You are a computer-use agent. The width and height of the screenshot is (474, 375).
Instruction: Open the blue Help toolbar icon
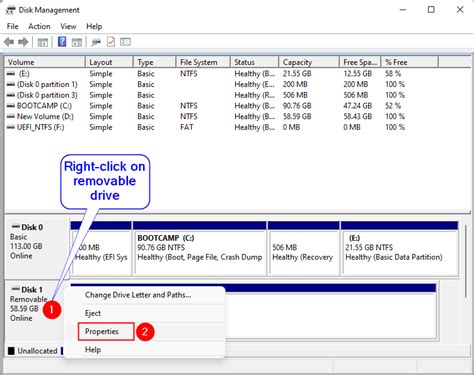coord(62,42)
